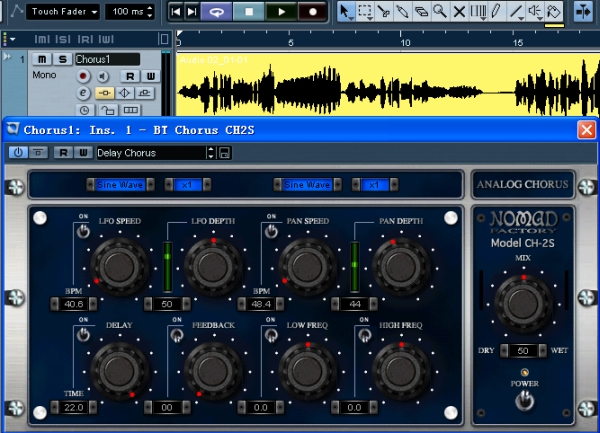Toggle monitor speaker on Chorus1 track

pyautogui.click(x=102, y=77)
